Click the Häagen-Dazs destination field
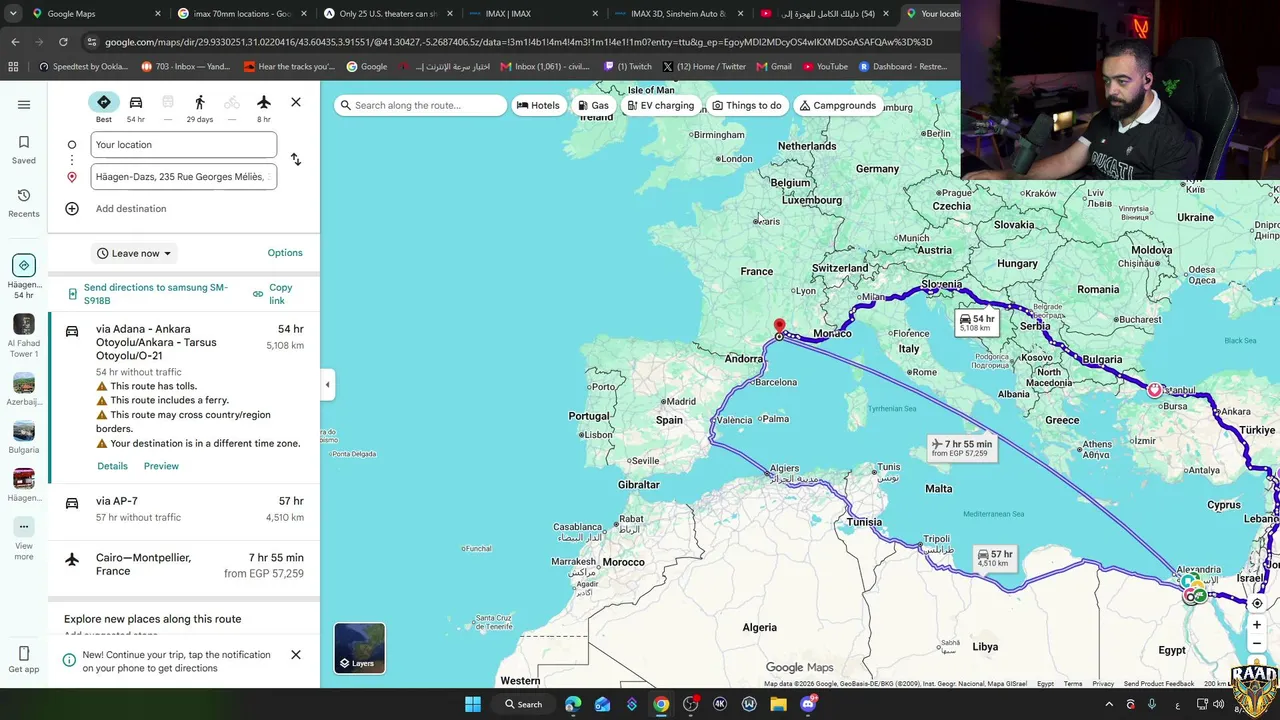The width and height of the screenshot is (1280, 720). click(x=184, y=177)
